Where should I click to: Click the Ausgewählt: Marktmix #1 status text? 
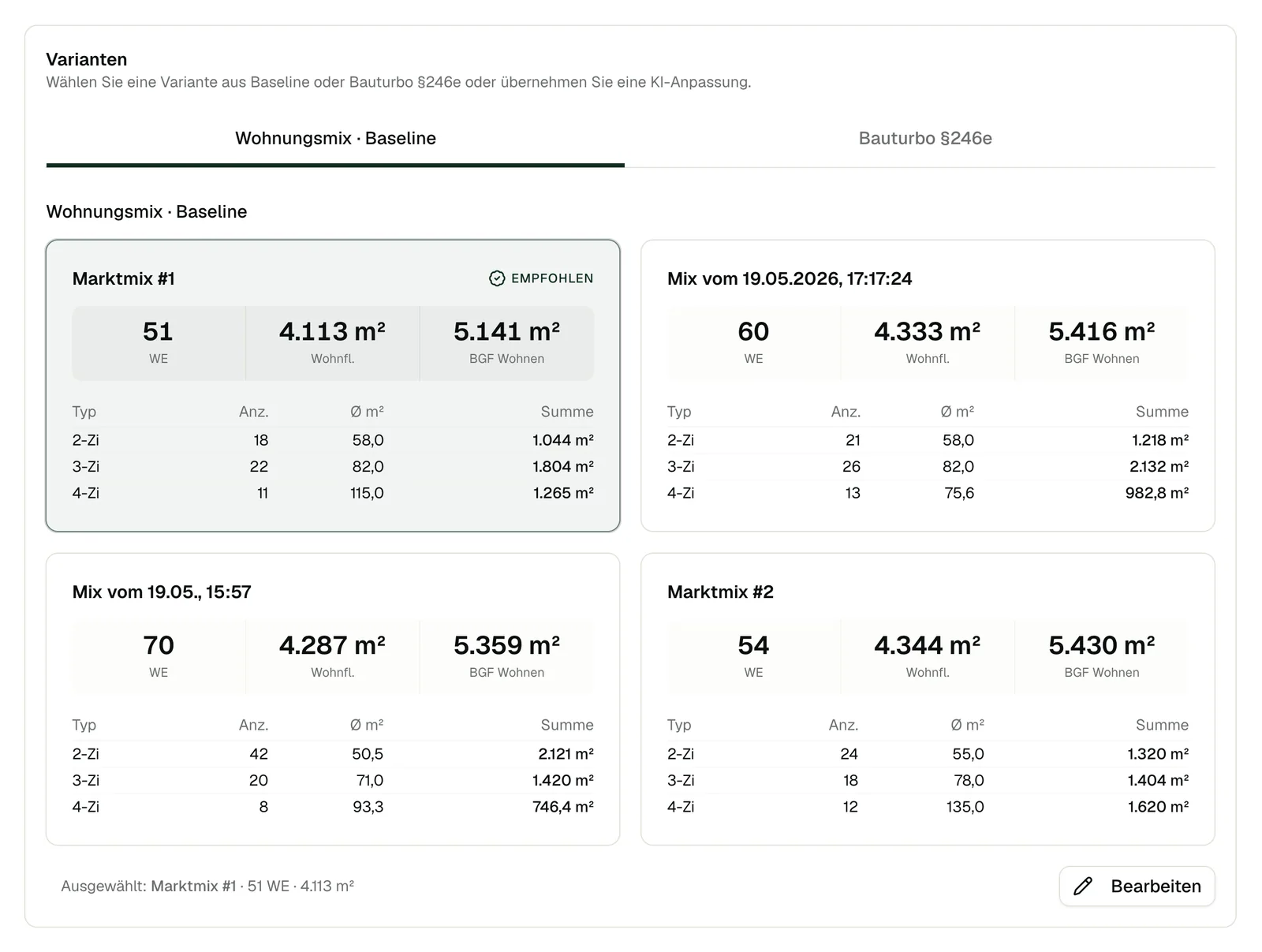207,886
